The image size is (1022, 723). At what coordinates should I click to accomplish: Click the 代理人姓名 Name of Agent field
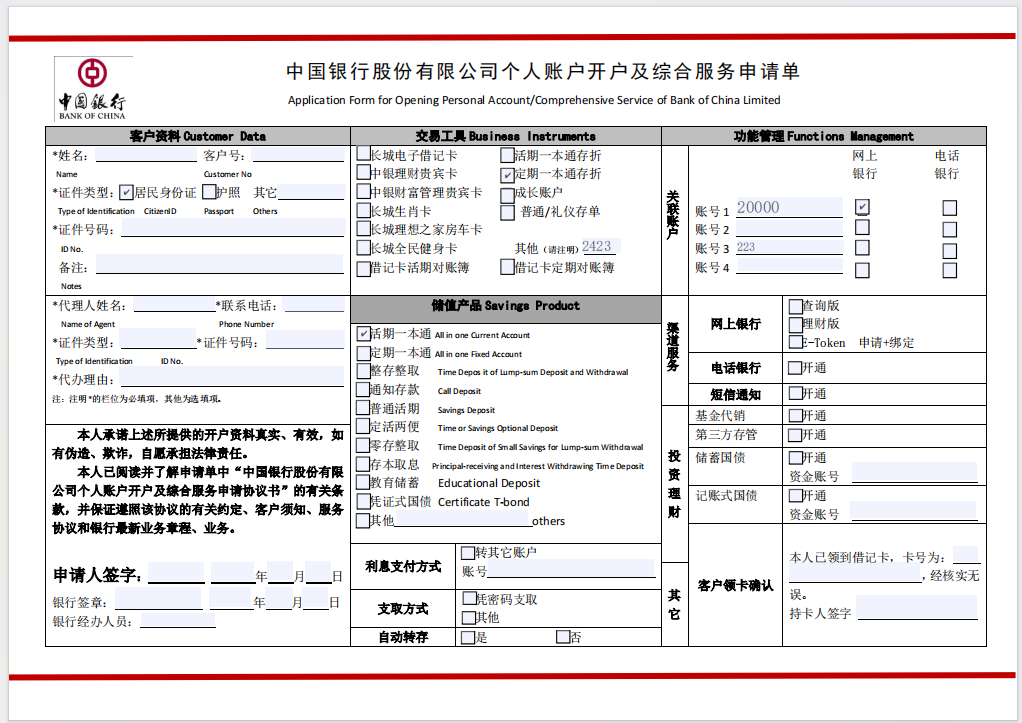point(174,304)
